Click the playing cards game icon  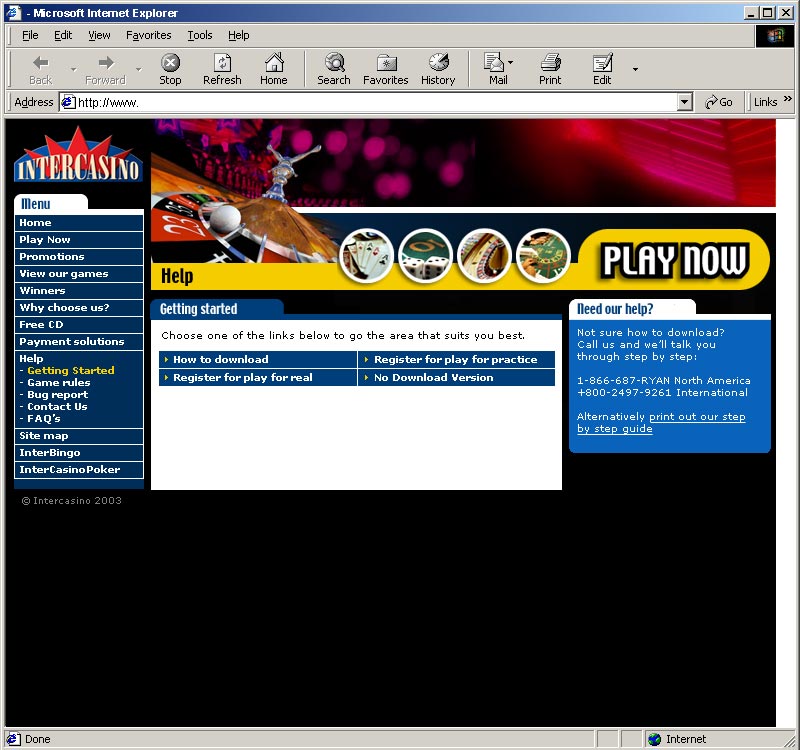pyautogui.click(x=366, y=256)
